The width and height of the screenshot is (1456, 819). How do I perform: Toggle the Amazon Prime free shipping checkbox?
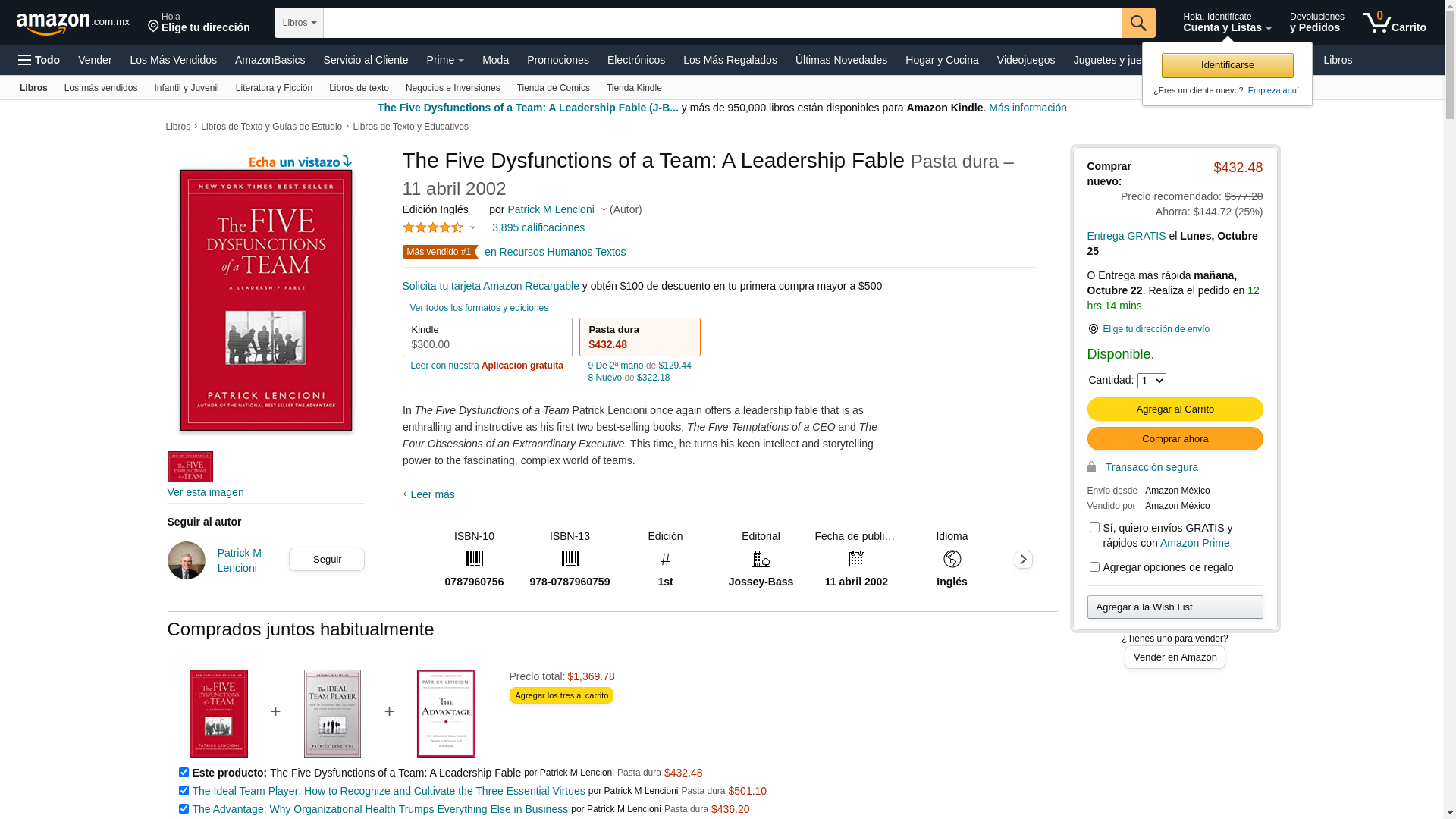(1094, 528)
